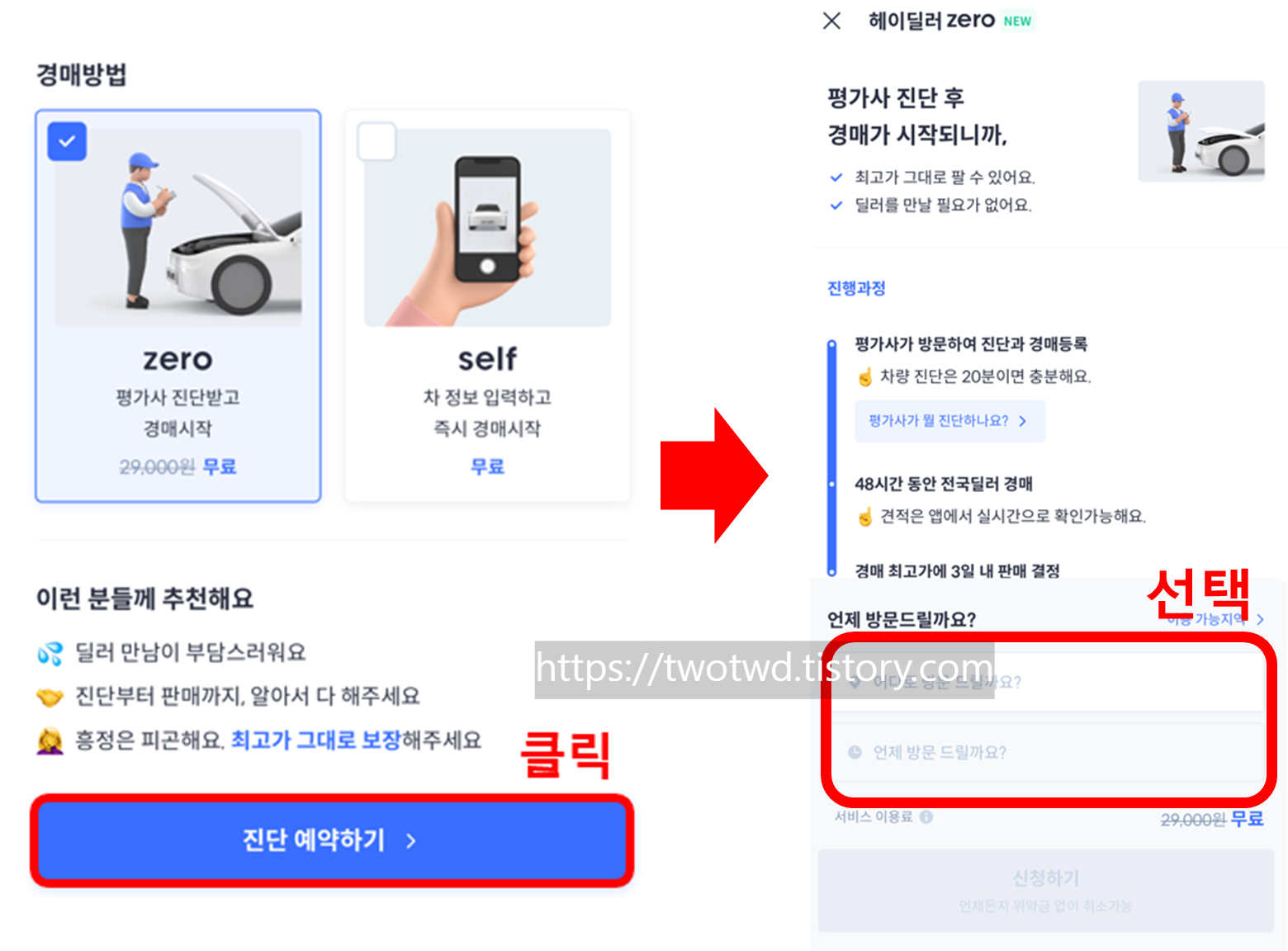Click the inspector and car illustration thumbnail
The height and width of the screenshot is (951, 1288).
point(1201,131)
